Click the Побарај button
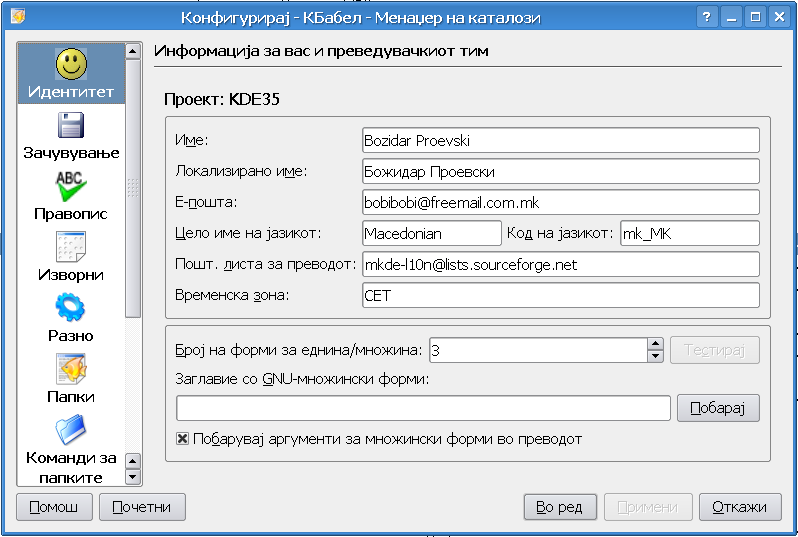 pos(718,408)
